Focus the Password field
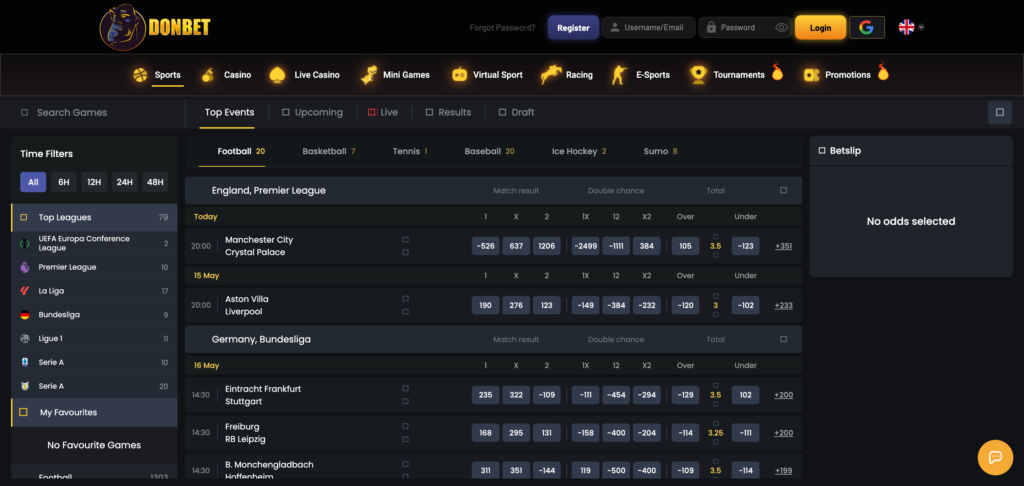 click(745, 27)
